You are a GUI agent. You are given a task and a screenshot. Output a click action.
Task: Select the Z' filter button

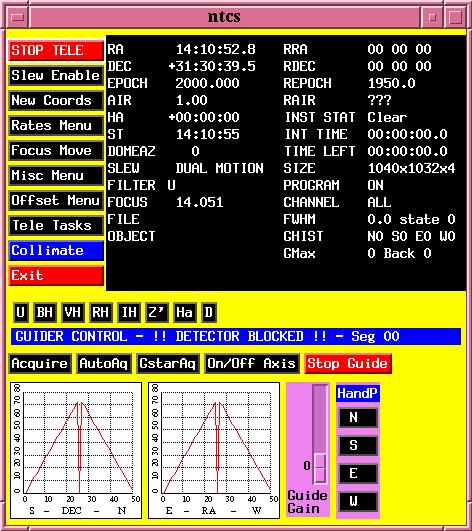(156, 312)
